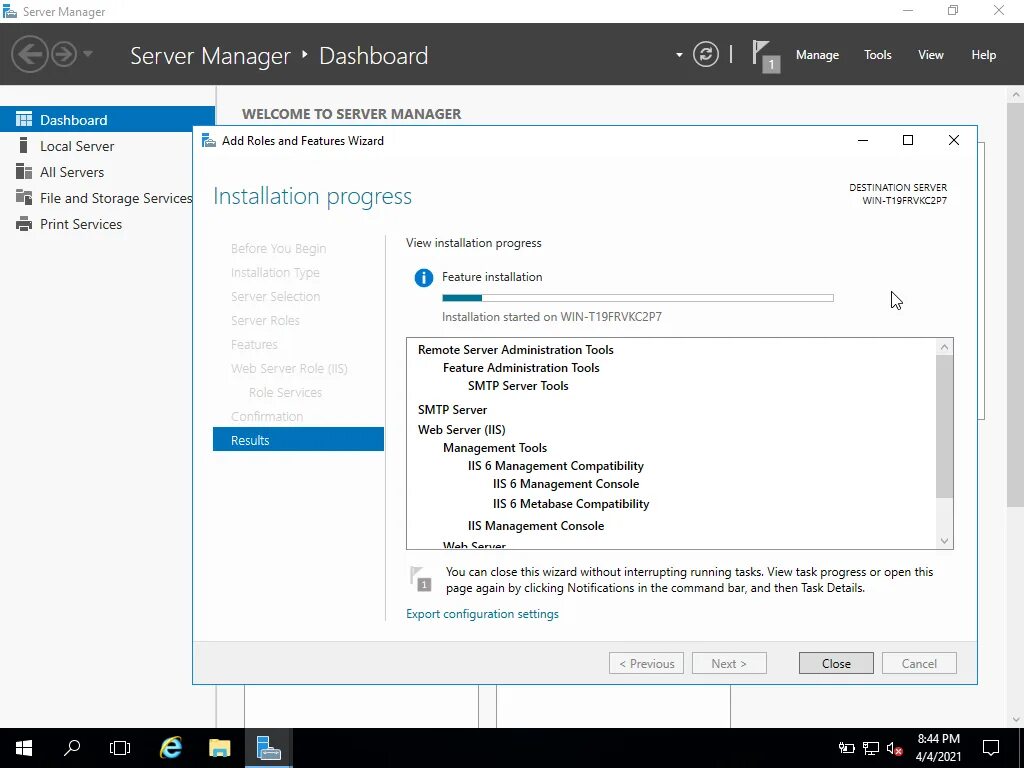Open the Action Center notification icon
The width and height of the screenshot is (1024, 768).
click(991, 748)
